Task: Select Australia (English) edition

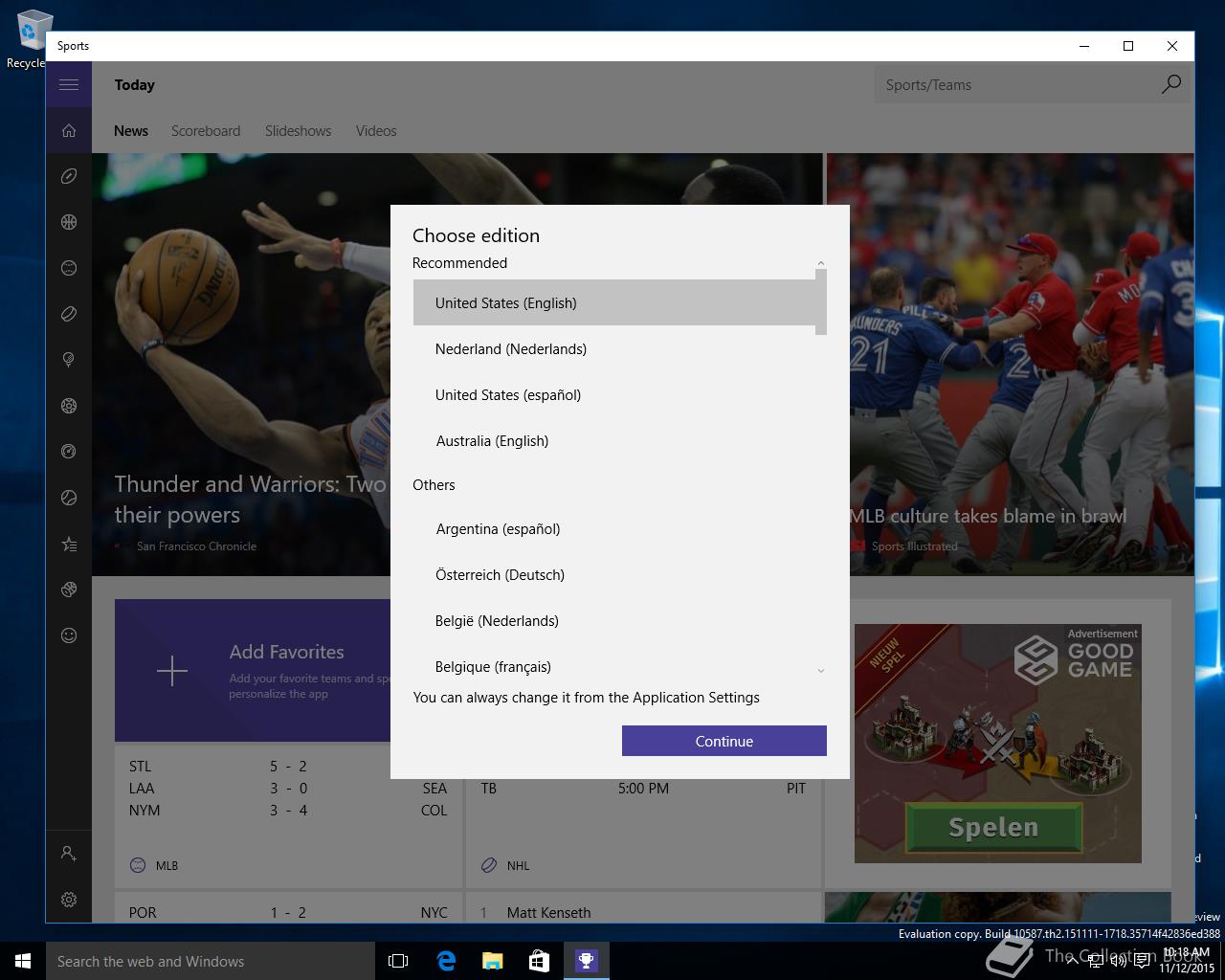Action: click(x=614, y=441)
